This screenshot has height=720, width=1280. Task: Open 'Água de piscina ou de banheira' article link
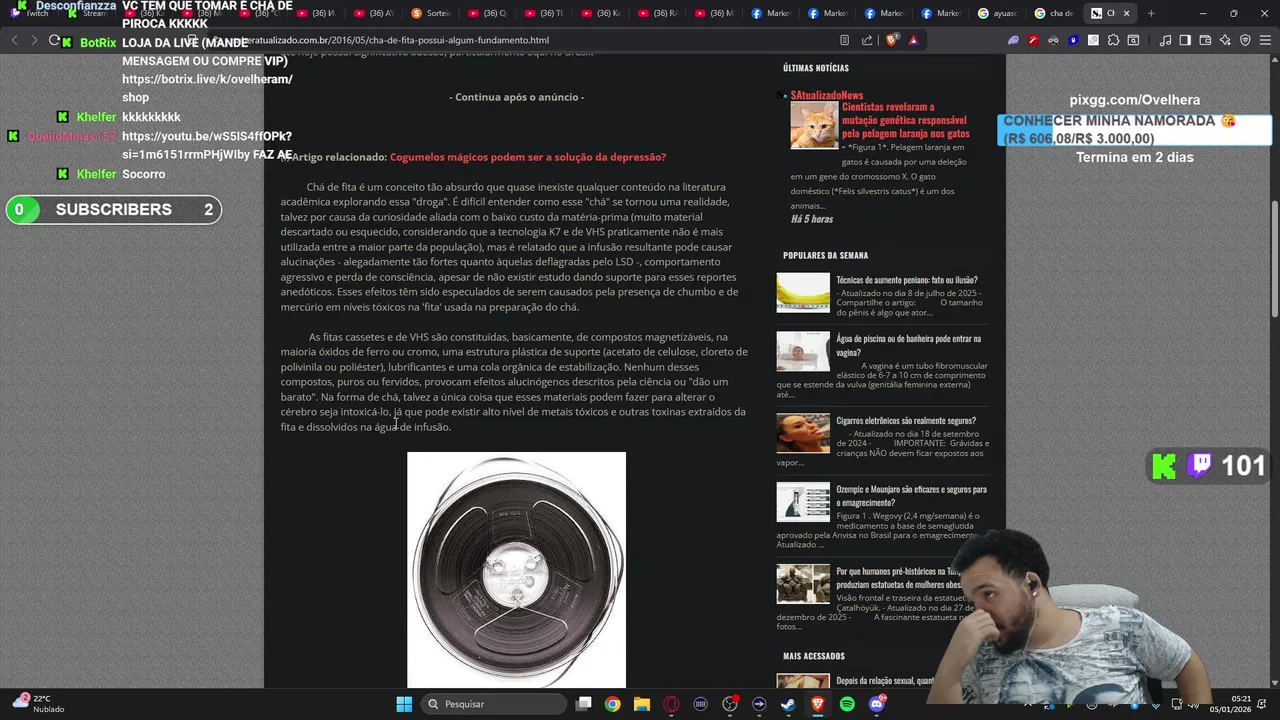[x=909, y=345]
